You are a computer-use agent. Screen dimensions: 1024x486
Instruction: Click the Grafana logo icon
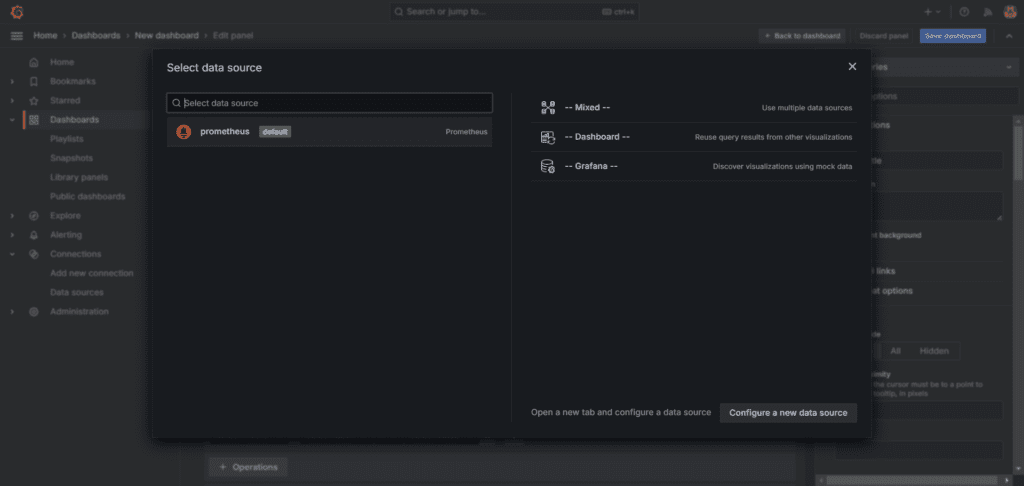[17, 12]
